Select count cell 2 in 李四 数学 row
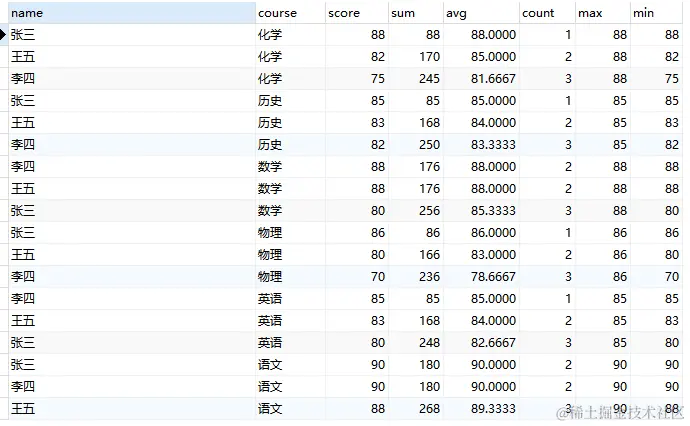 tap(547, 167)
